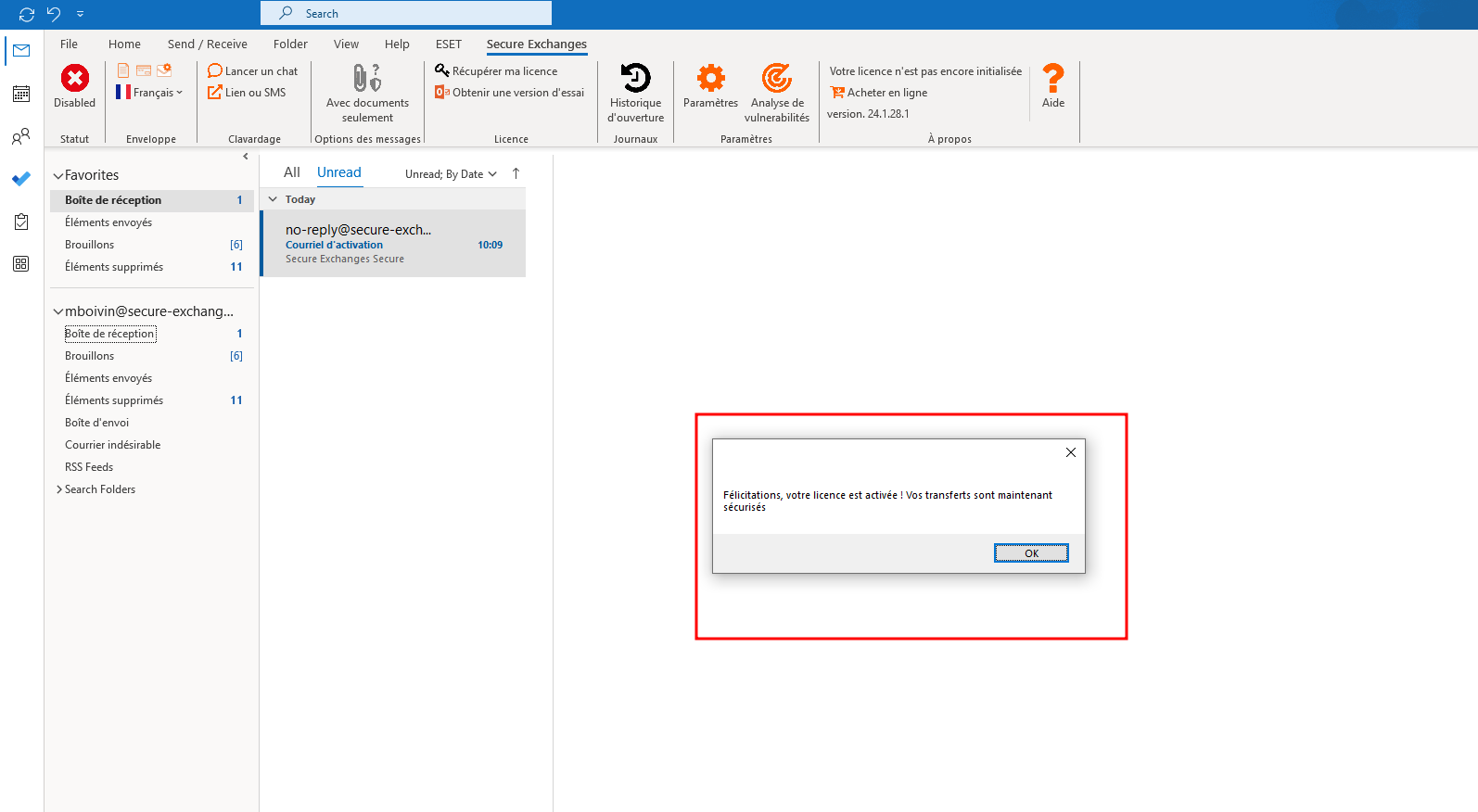
Task: Select Éléments envoyés under mboivin account
Action: (x=152, y=378)
